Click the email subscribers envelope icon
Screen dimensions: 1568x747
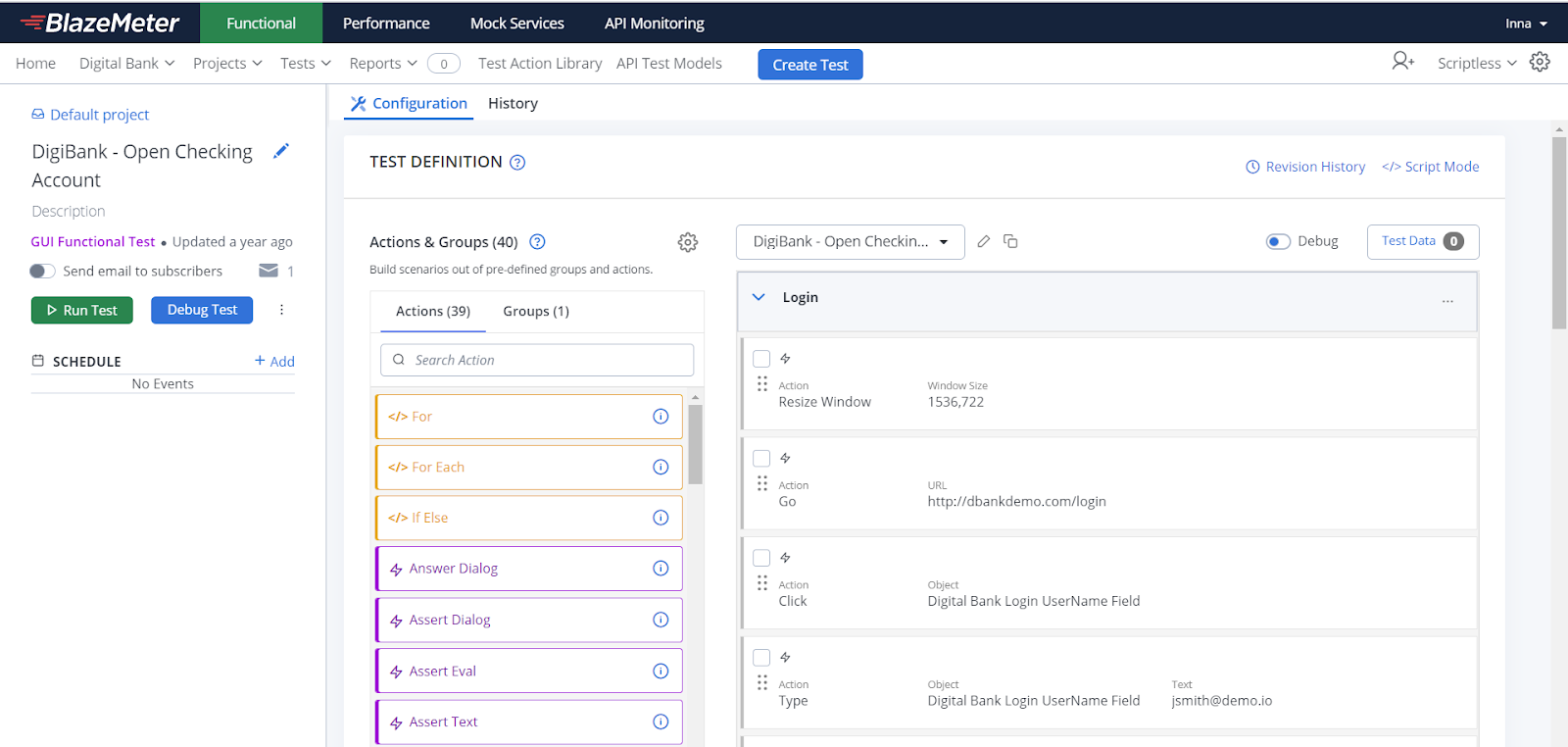[x=268, y=271]
